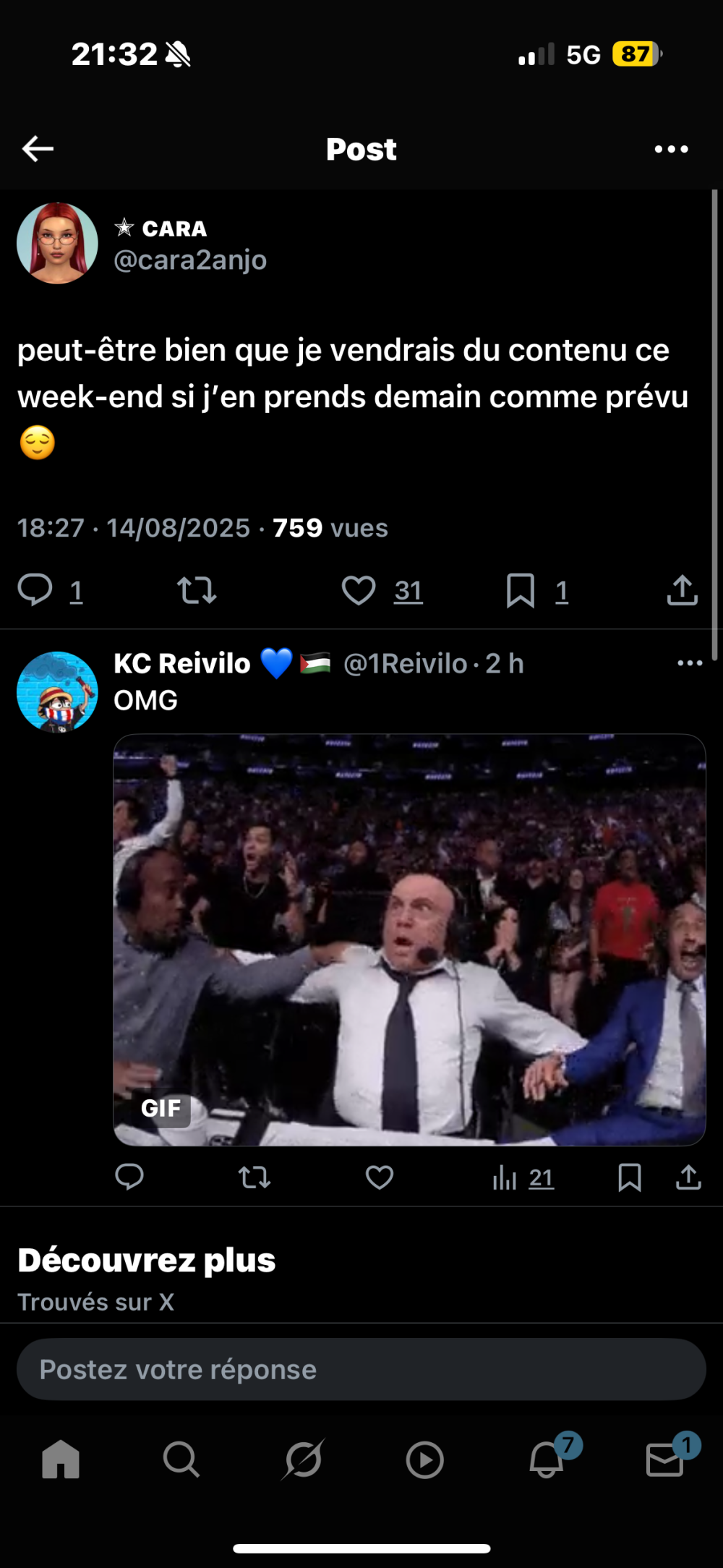Image resolution: width=723 pixels, height=1568 pixels.
Task: Like KC Reivilo's reply
Action: pos(379,1177)
